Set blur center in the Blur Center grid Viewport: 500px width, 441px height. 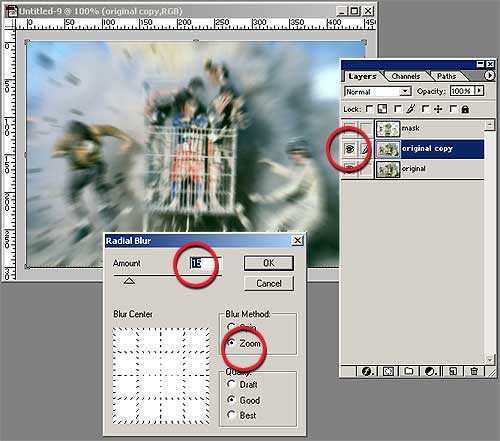161,376
